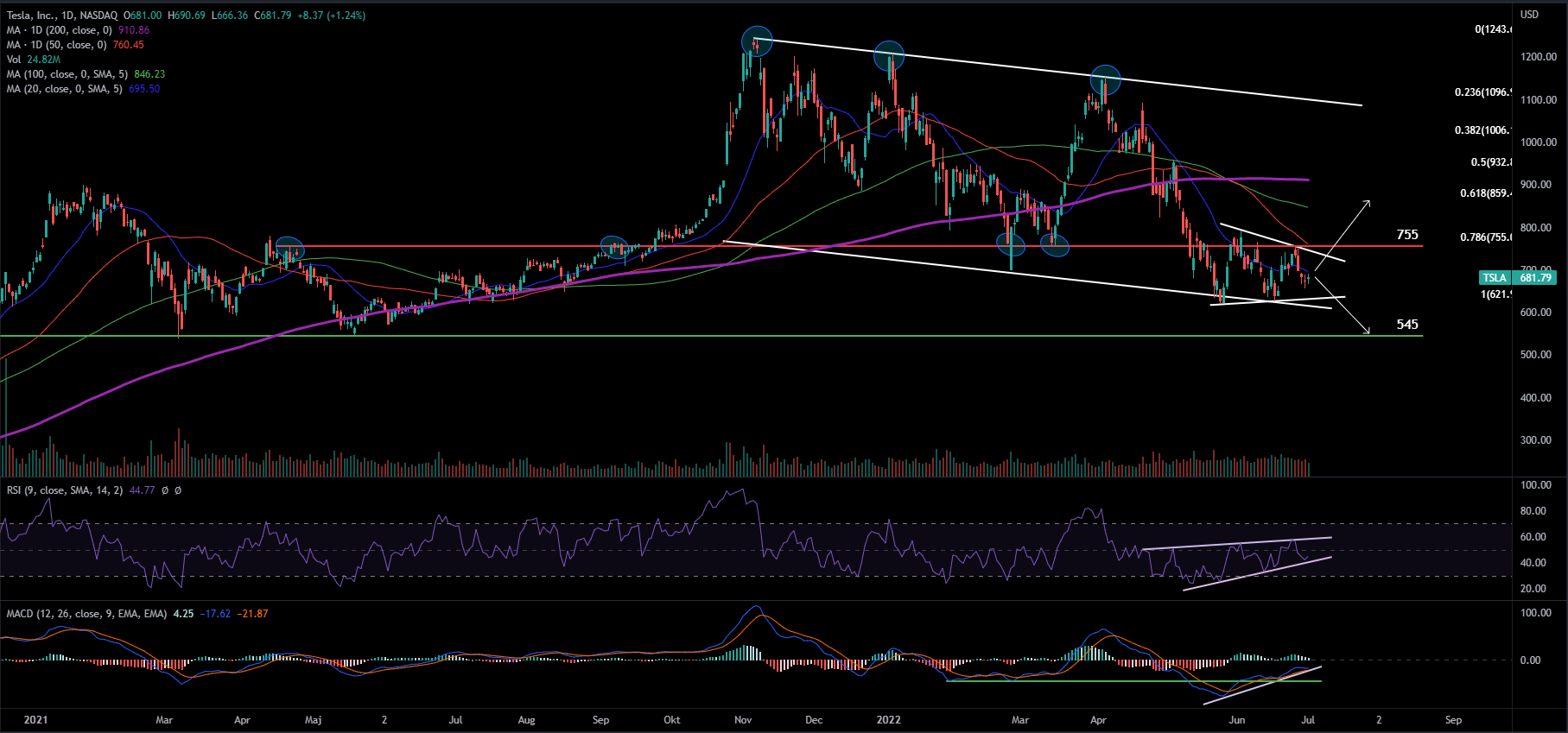
Task: Select the ellipse marker near September 2021
Action: point(614,247)
